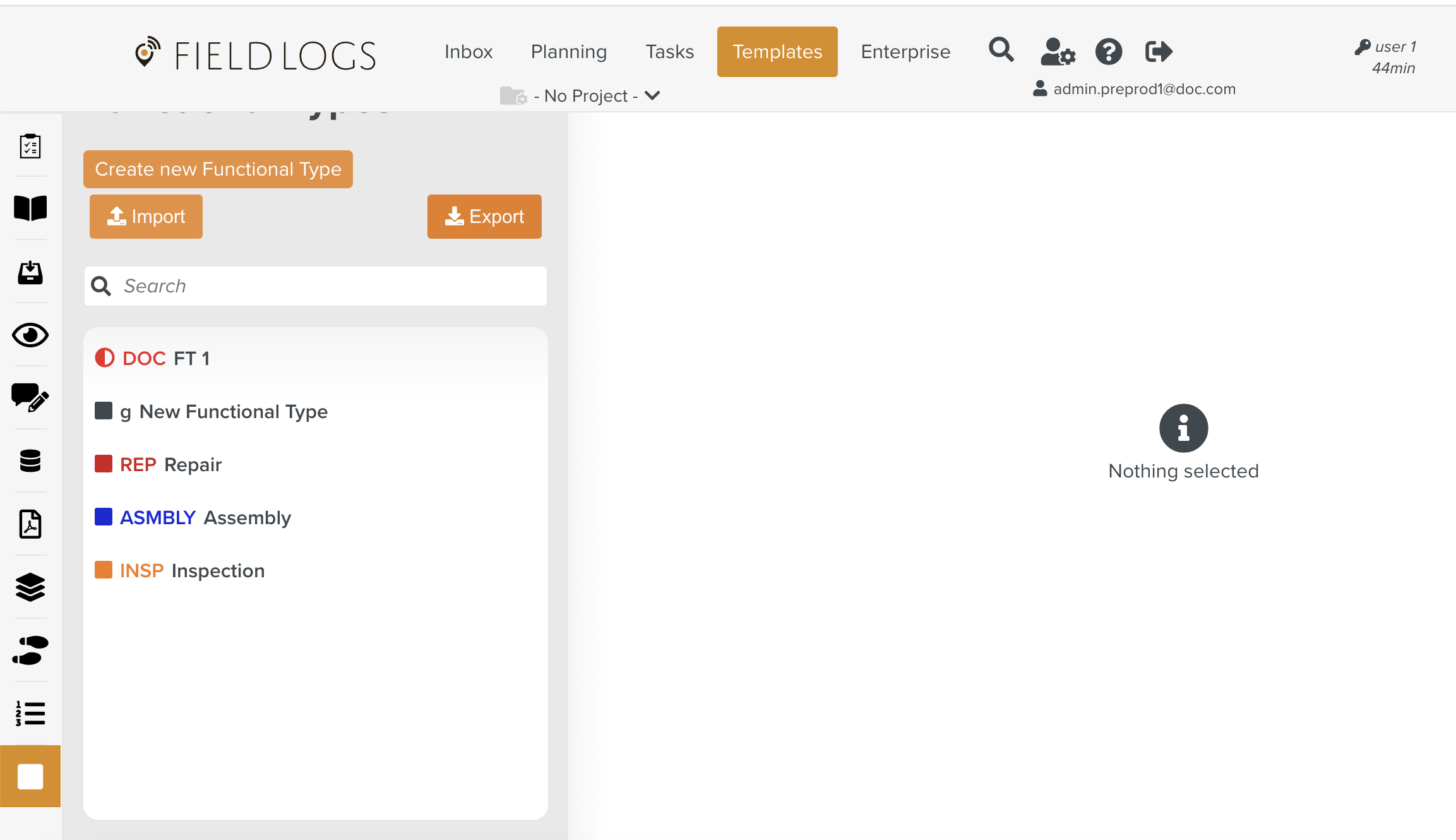This screenshot has width=1456, height=840.
Task: Go to the Planning tab
Action: pyautogui.click(x=568, y=52)
